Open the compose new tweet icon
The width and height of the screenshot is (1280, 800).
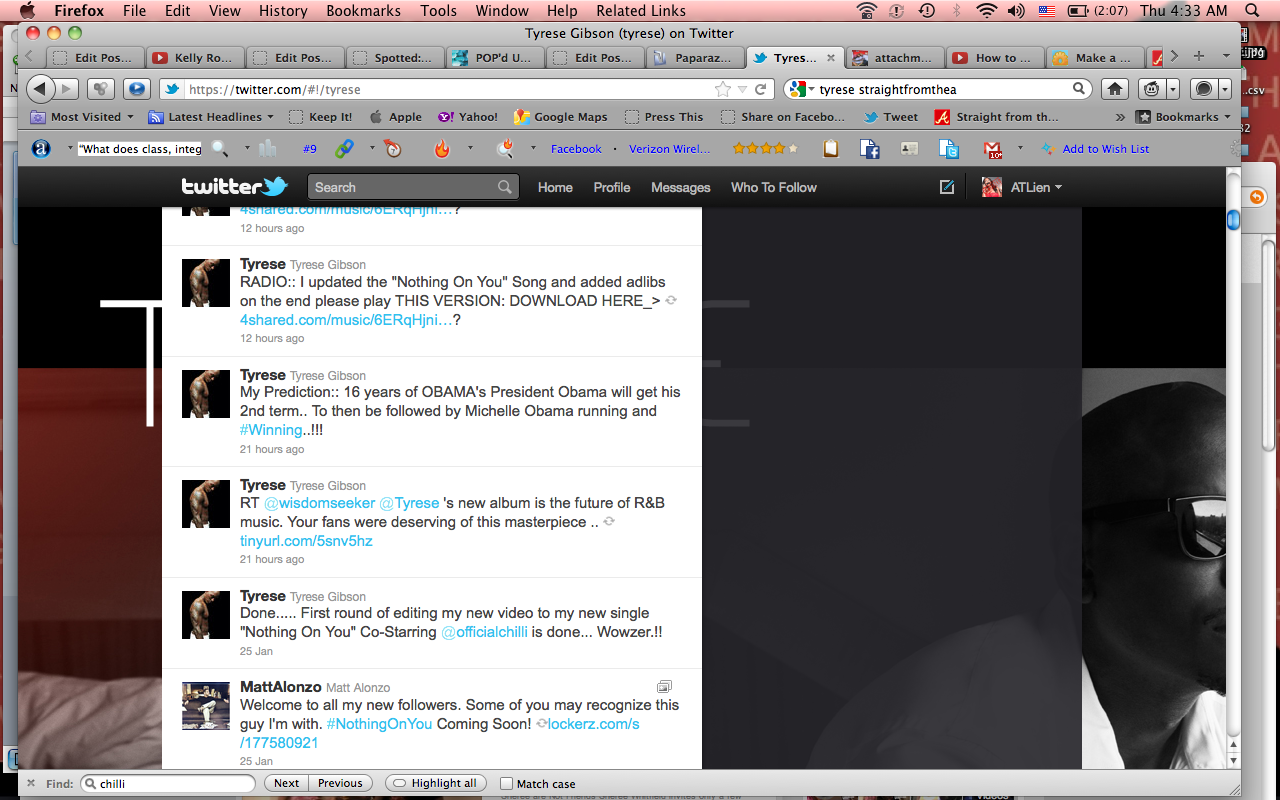tap(946, 187)
